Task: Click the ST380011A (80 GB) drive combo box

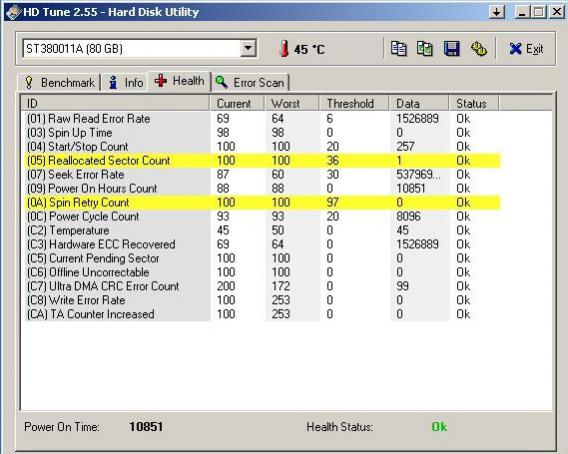Action: [x=140, y=49]
